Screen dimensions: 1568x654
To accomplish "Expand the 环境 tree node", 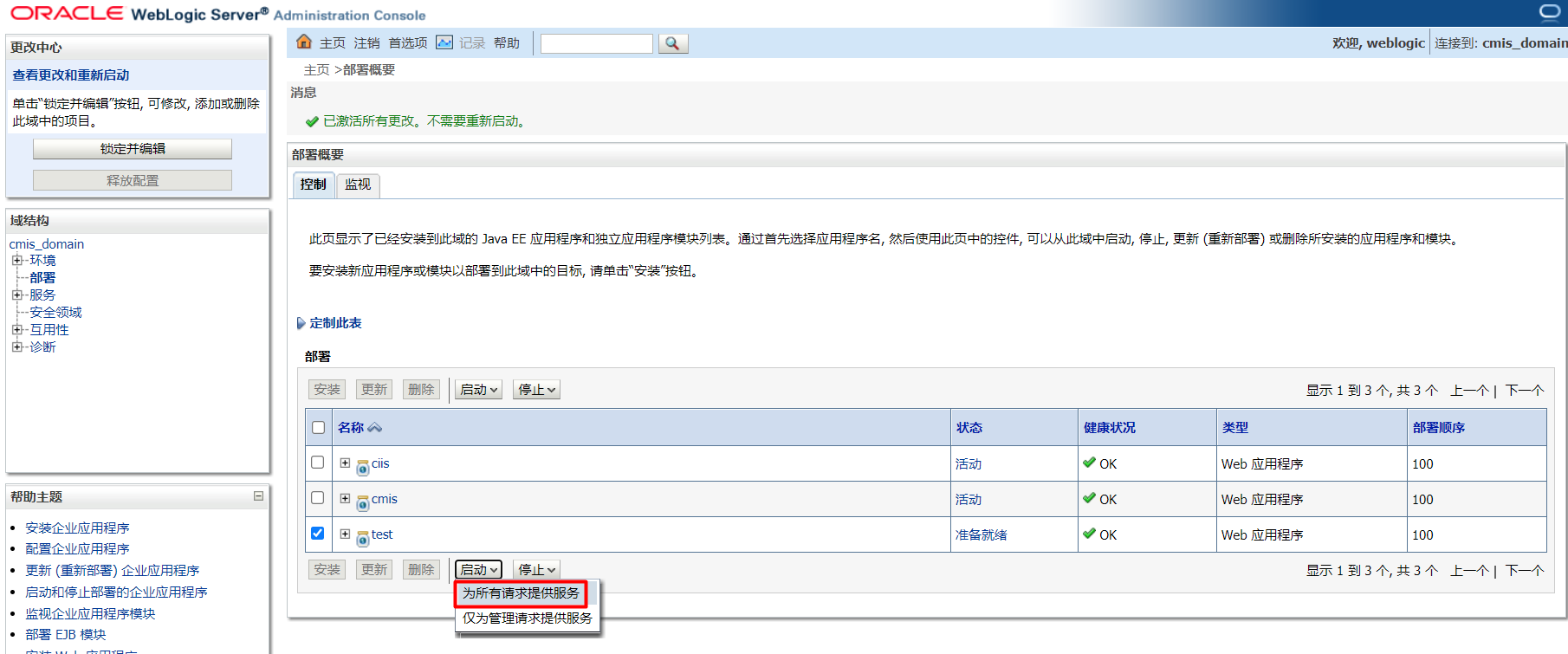I will pos(16,261).
